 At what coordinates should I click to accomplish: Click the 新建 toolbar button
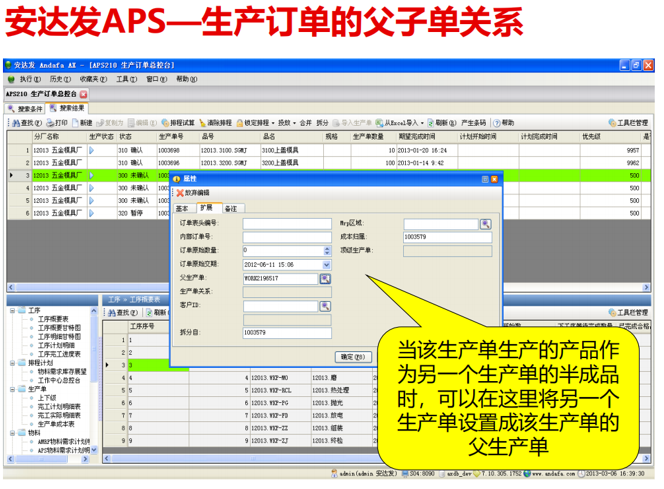coord(82,123)
